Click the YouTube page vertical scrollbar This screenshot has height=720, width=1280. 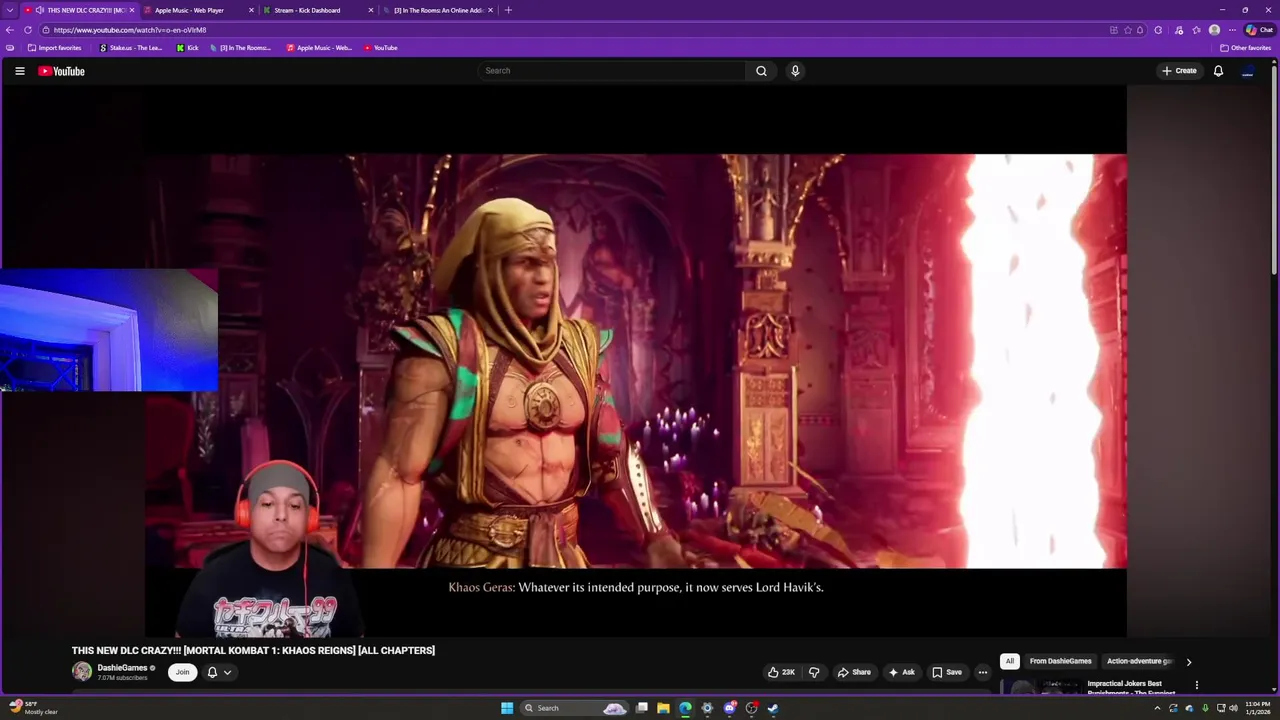[1275, 170]
